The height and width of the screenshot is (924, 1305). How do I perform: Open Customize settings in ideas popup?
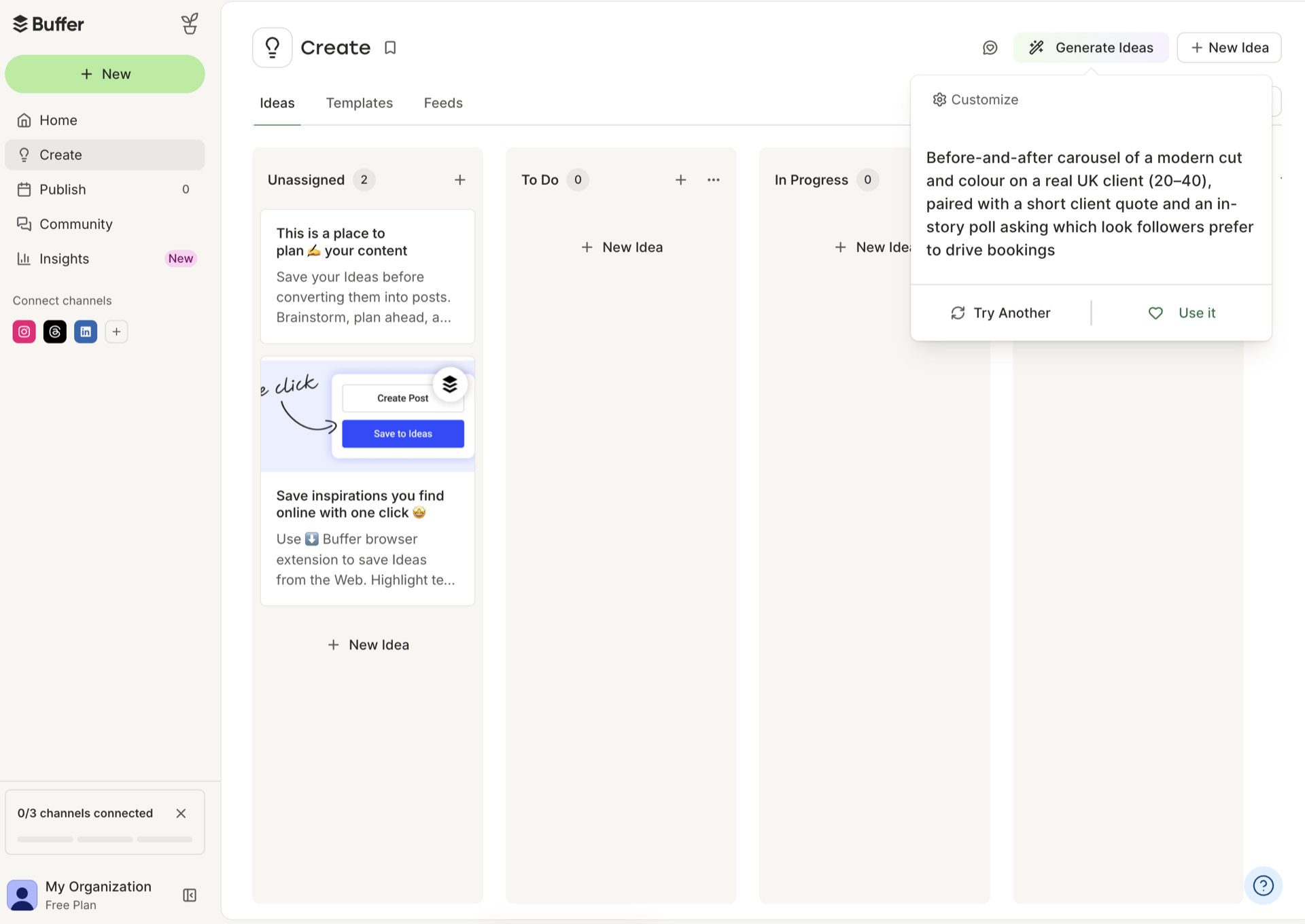(975, 100)
